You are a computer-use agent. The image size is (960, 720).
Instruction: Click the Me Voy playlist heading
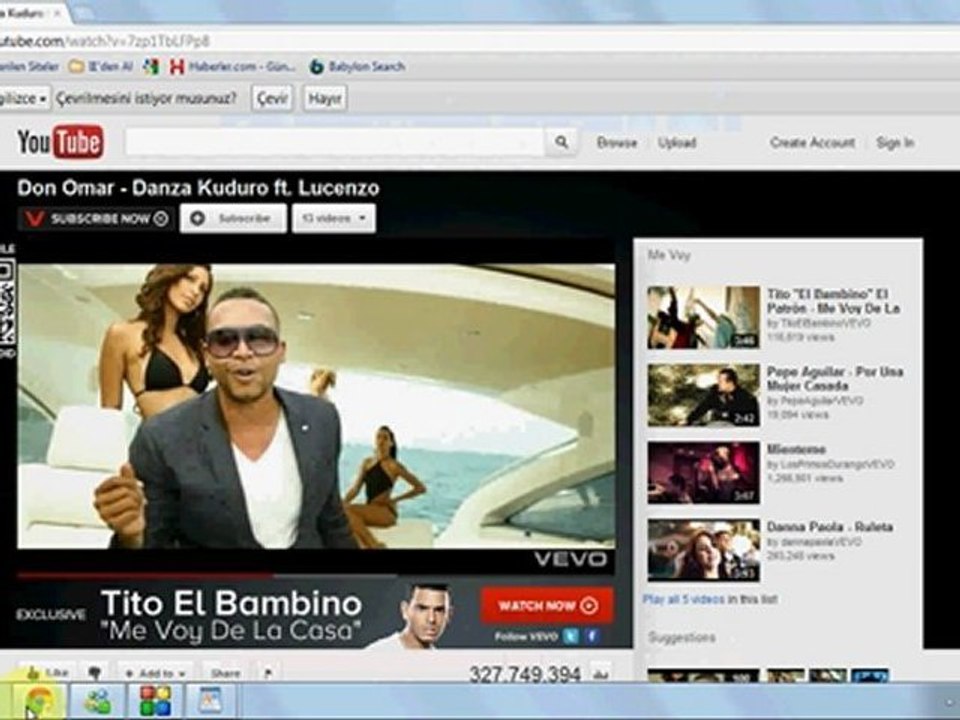(669, 255)
